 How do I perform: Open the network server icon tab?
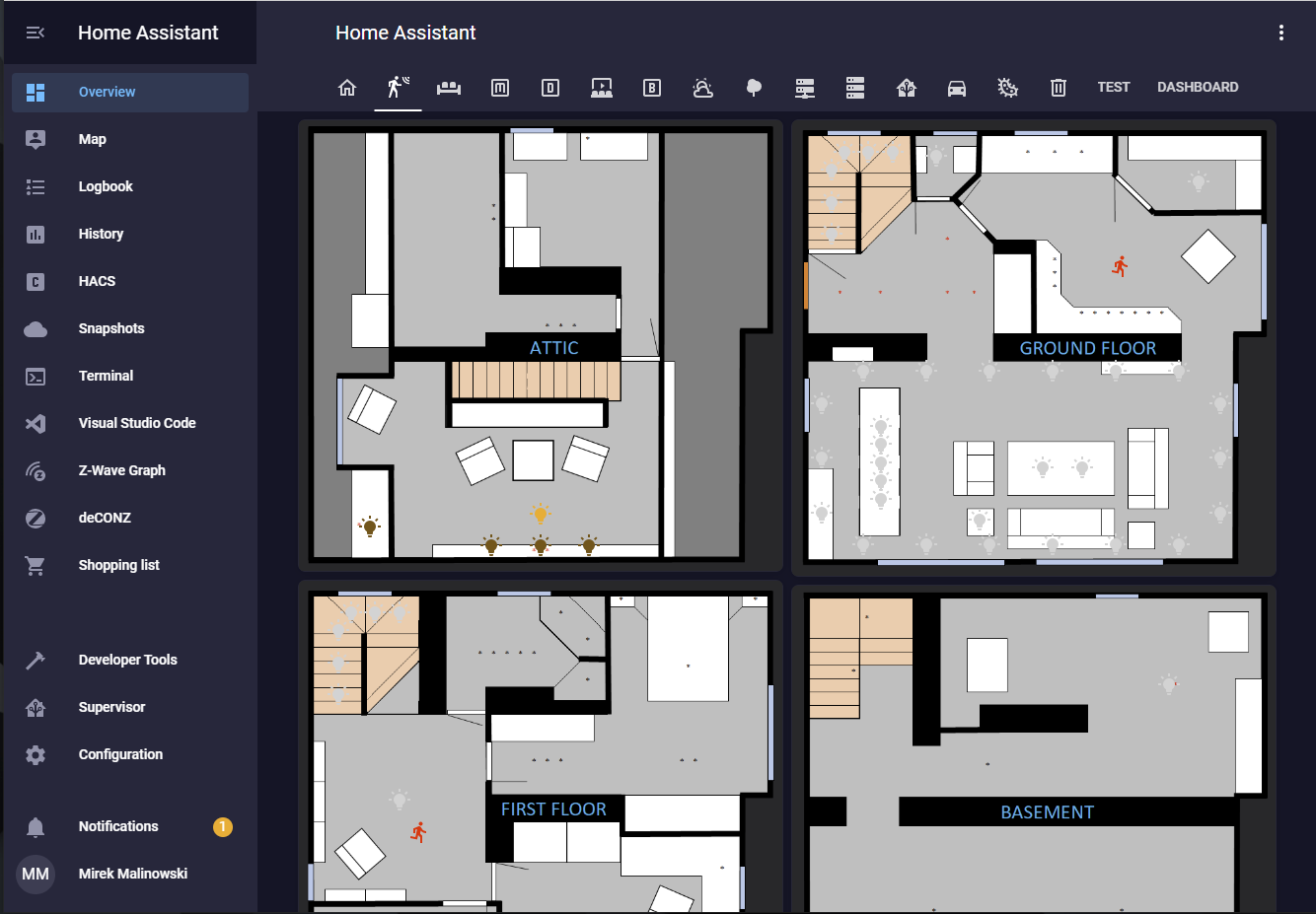click(x=805, y=88)
